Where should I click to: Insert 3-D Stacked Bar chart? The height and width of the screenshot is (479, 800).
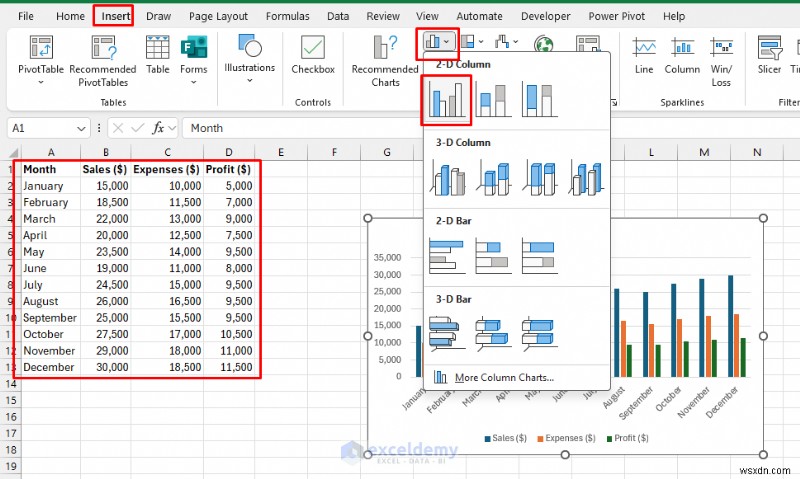coord(493,333)
